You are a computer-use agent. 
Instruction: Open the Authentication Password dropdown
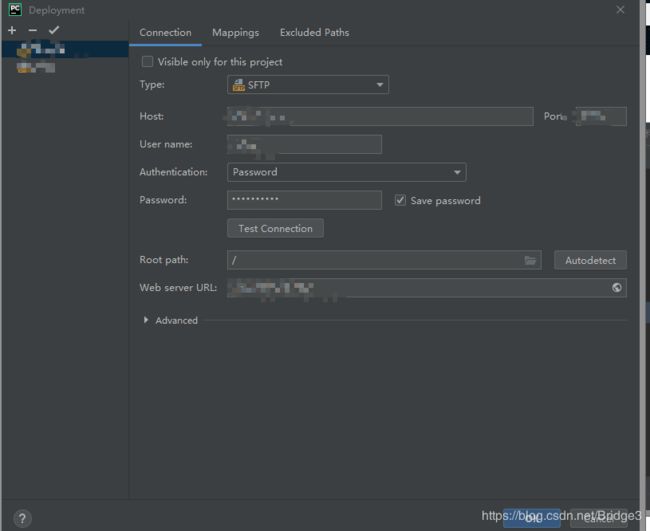(x=347, y=172)
